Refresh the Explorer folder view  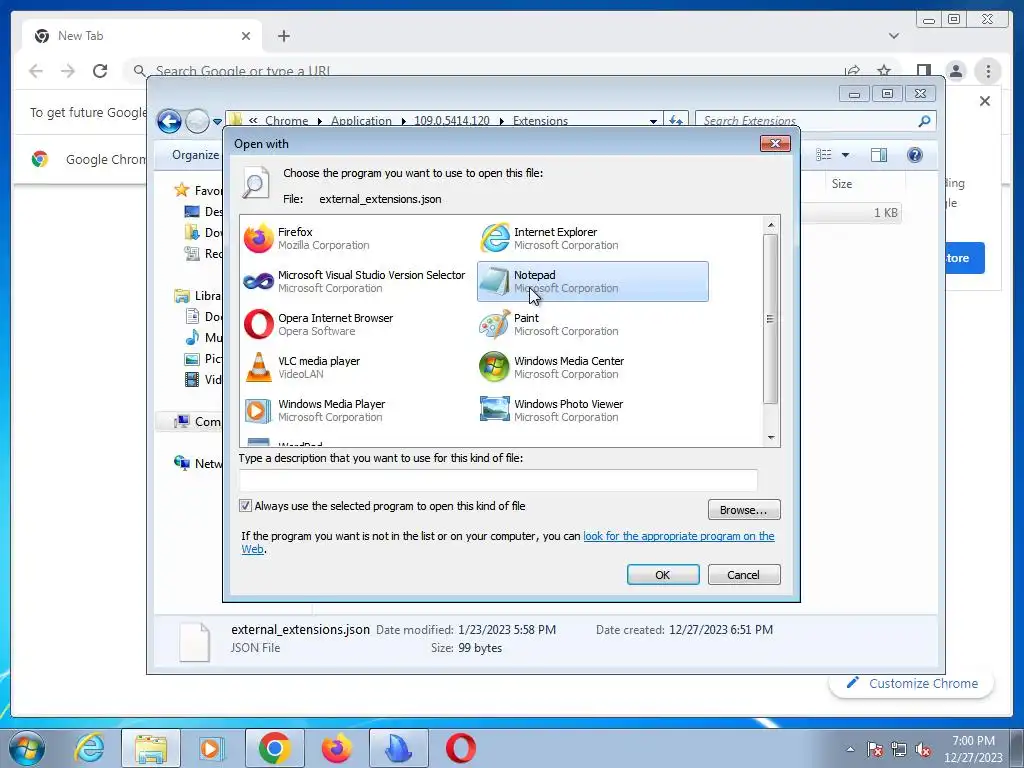click(676, 121)
